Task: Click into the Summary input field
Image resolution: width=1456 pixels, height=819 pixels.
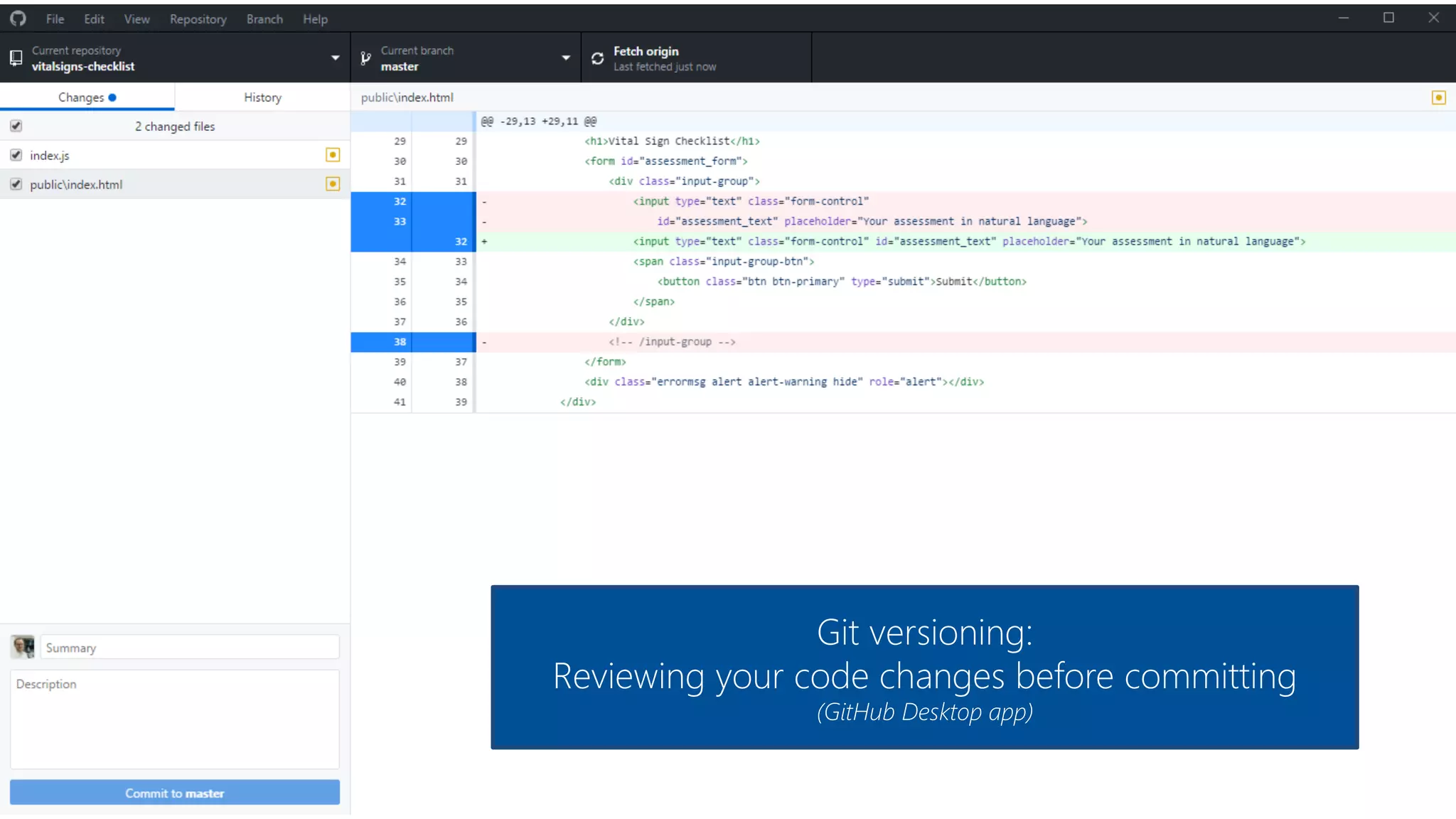Action: pos(189,648)
